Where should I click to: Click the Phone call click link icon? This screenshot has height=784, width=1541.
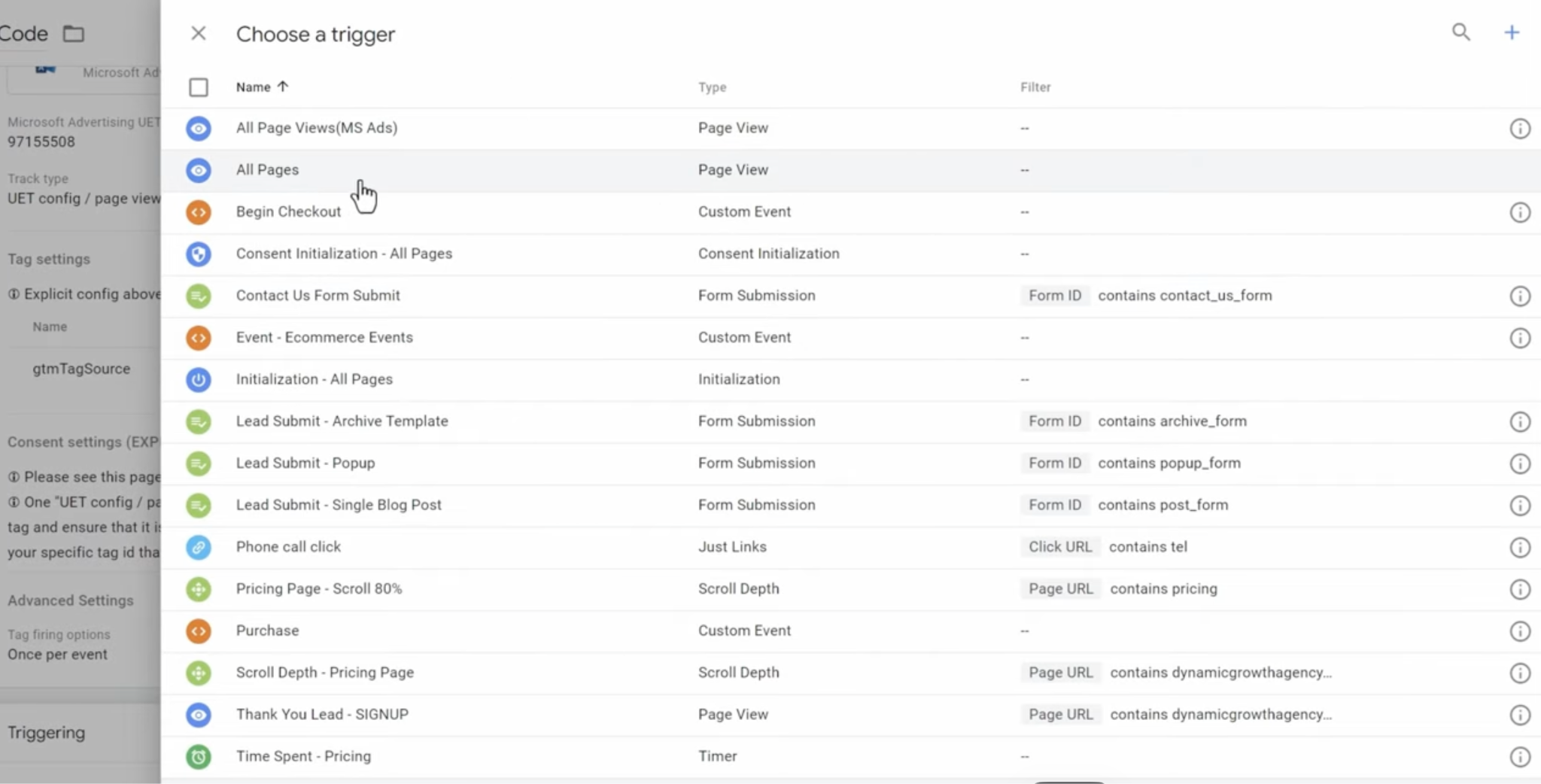coord(199,547)
